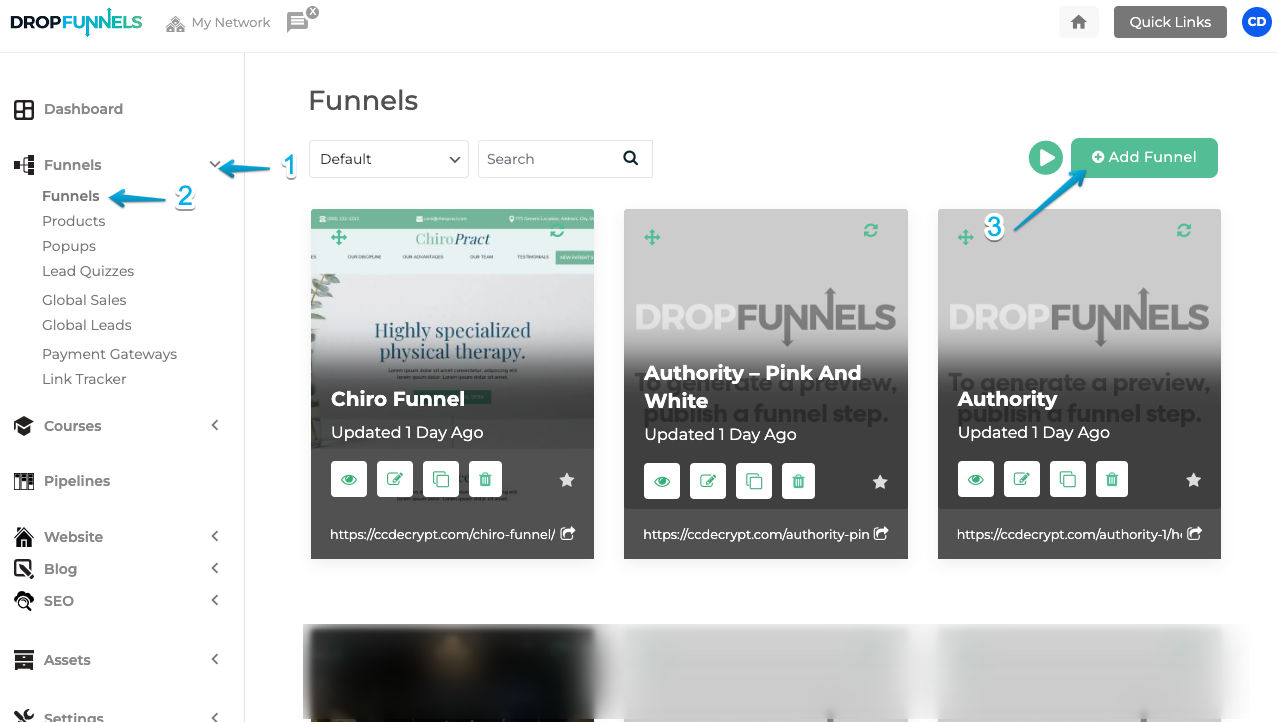Go to Products submenu item
The height and width of the screenshot is (722, 1277).
(74, 221)
